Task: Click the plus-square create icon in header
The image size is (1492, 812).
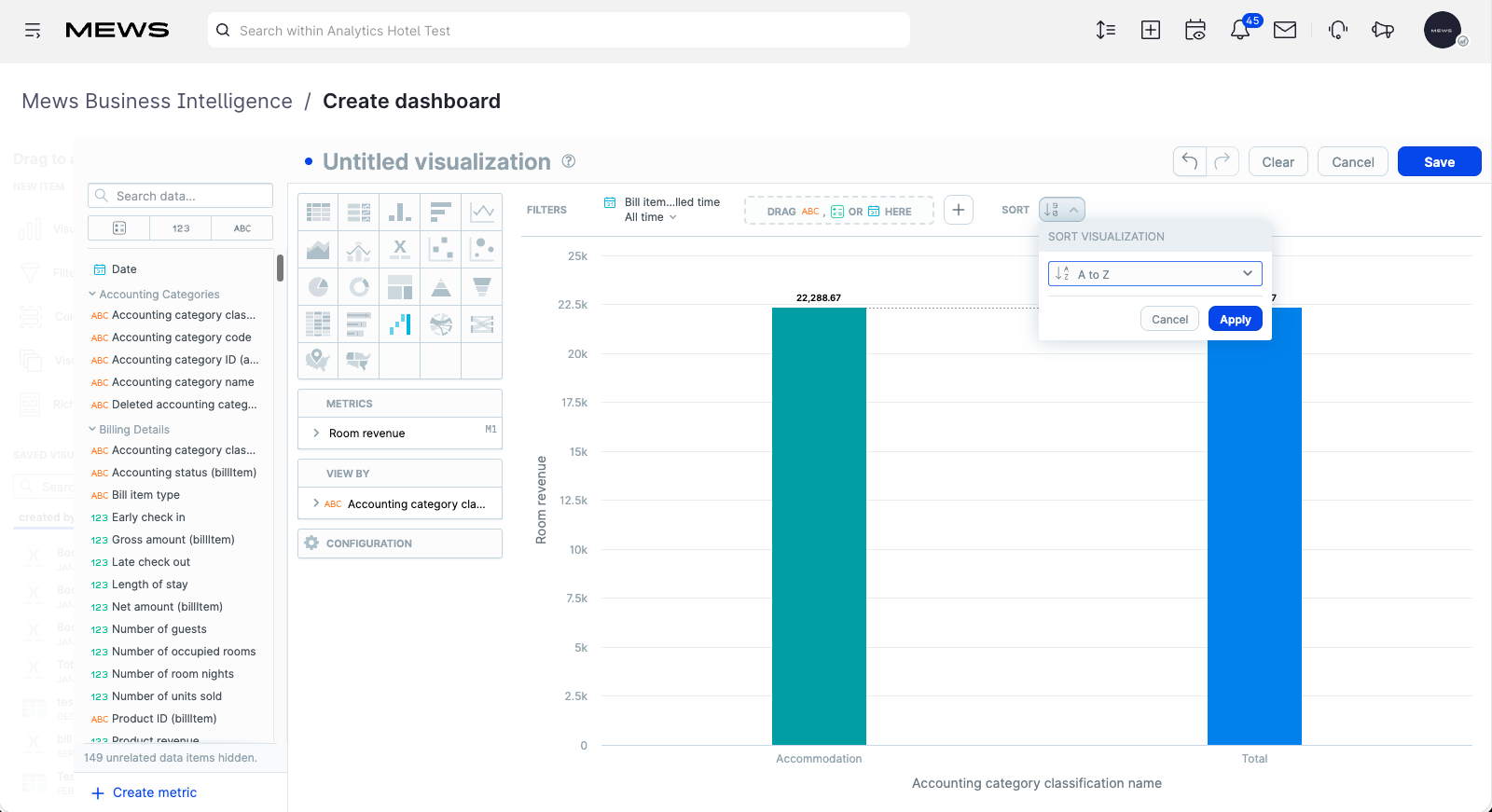Action: point(1151,30)
